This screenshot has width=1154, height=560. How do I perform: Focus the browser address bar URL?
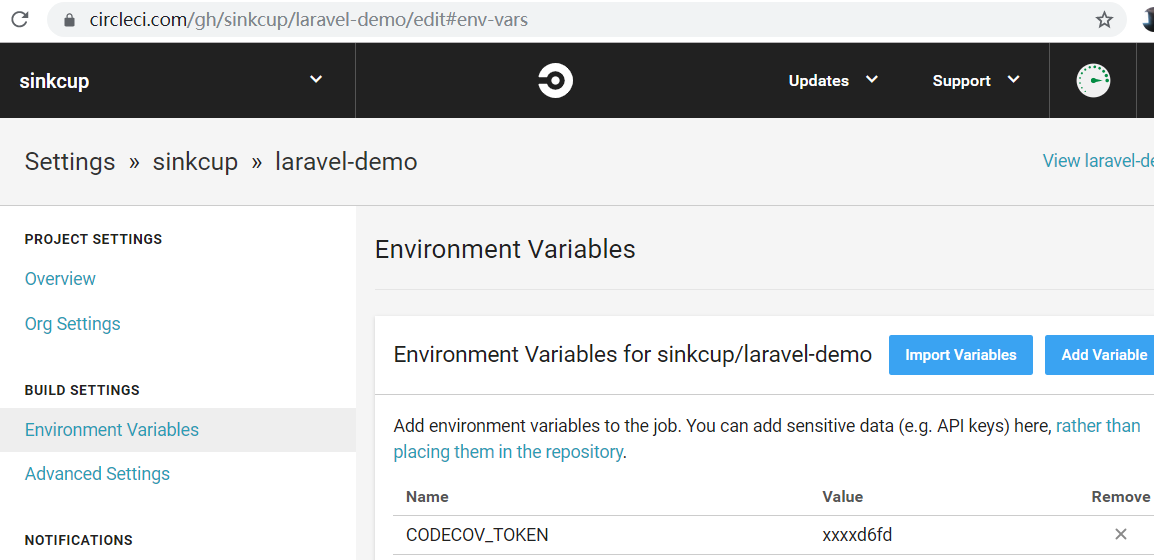[400, 20]
